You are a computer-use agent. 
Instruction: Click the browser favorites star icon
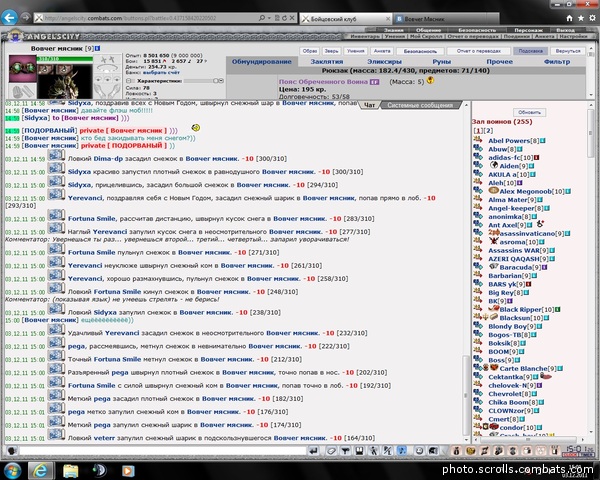click(581, 18)
